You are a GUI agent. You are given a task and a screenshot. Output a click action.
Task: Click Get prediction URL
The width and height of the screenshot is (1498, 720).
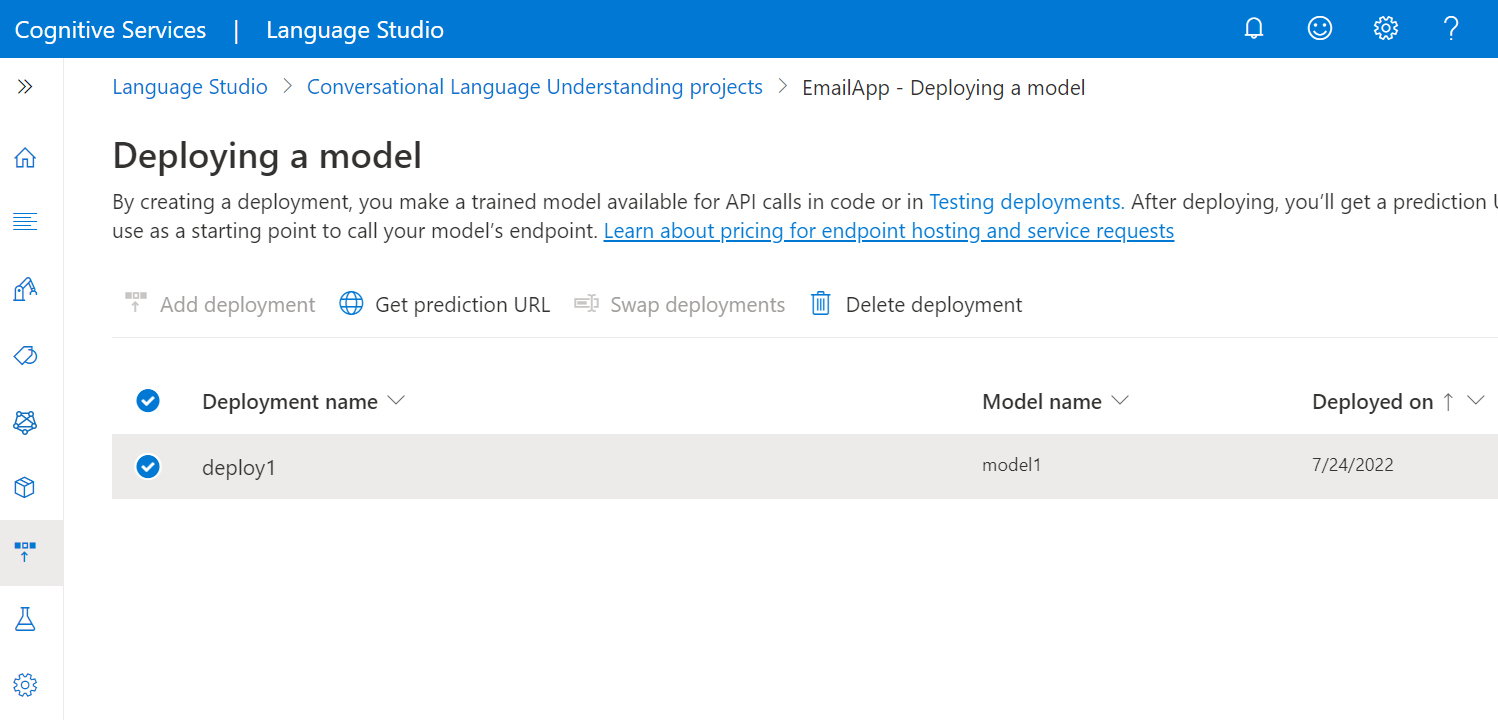click(x=445, y=304)
